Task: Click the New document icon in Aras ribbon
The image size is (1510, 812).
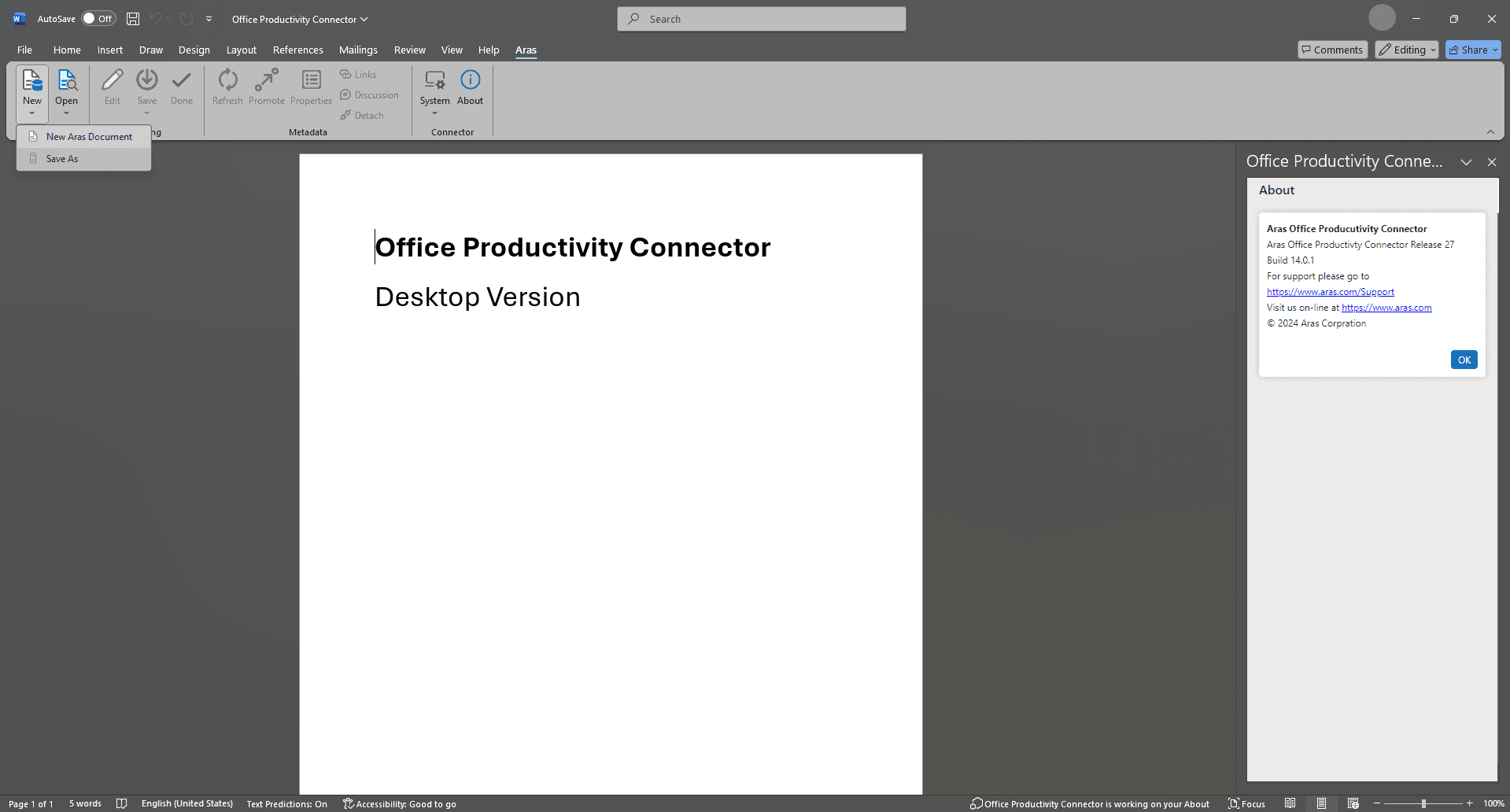Action: (32, 80)
